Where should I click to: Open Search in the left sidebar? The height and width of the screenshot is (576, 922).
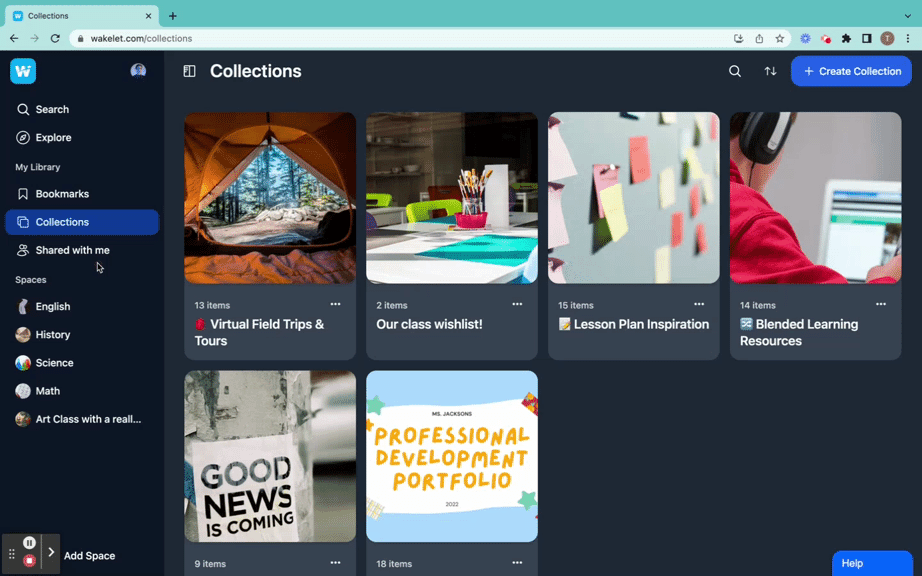pyautogui.click(x=52, y=110)
